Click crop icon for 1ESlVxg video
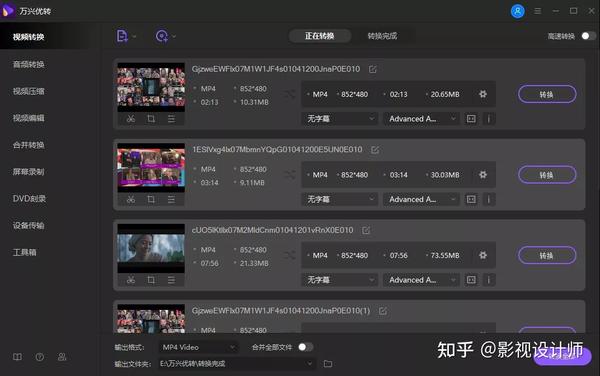The width and height of the screenshot is (600, 376). tap(151, 199)
